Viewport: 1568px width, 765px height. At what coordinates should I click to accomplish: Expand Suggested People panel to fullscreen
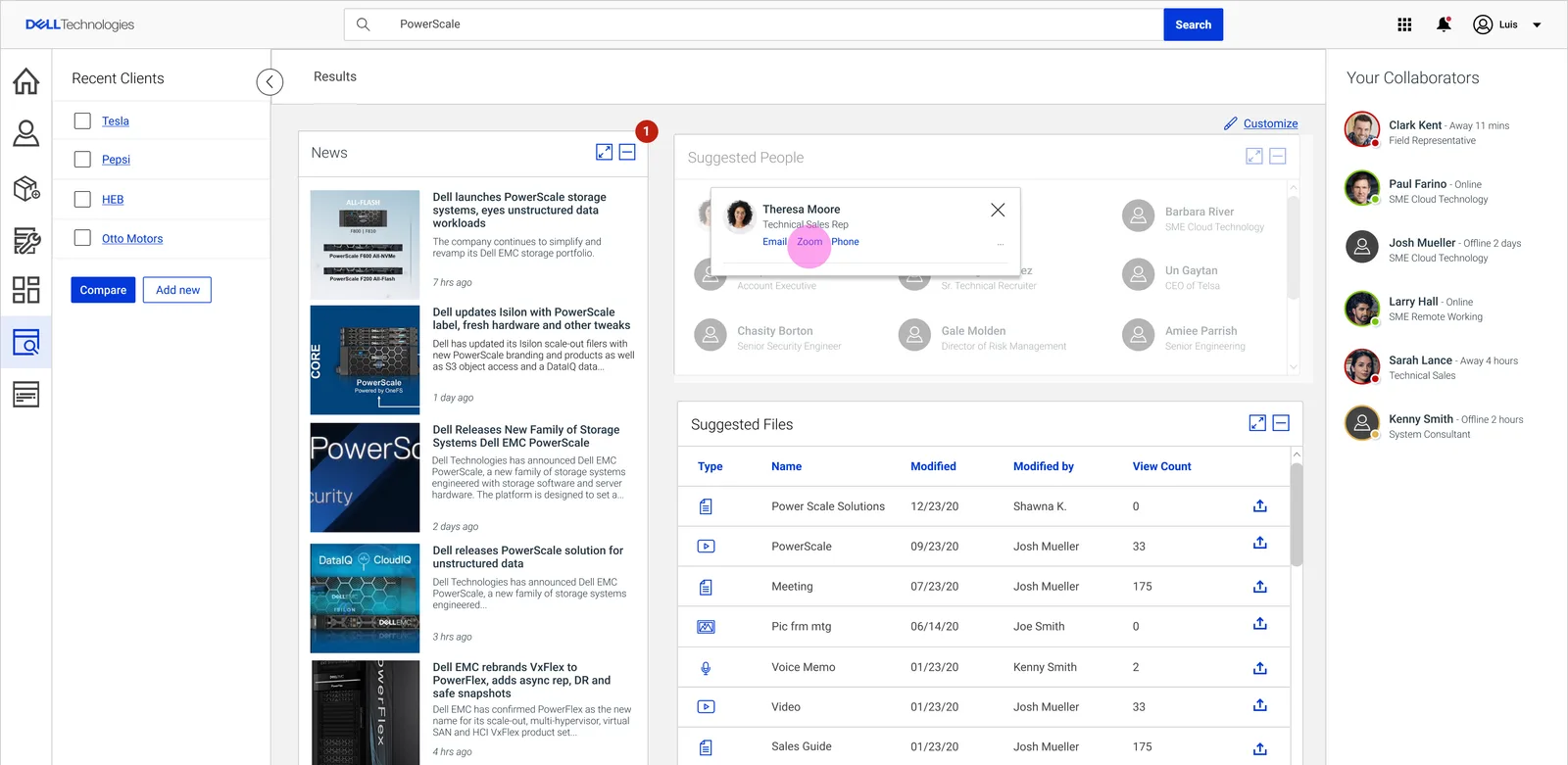(x=1254, y=156)
